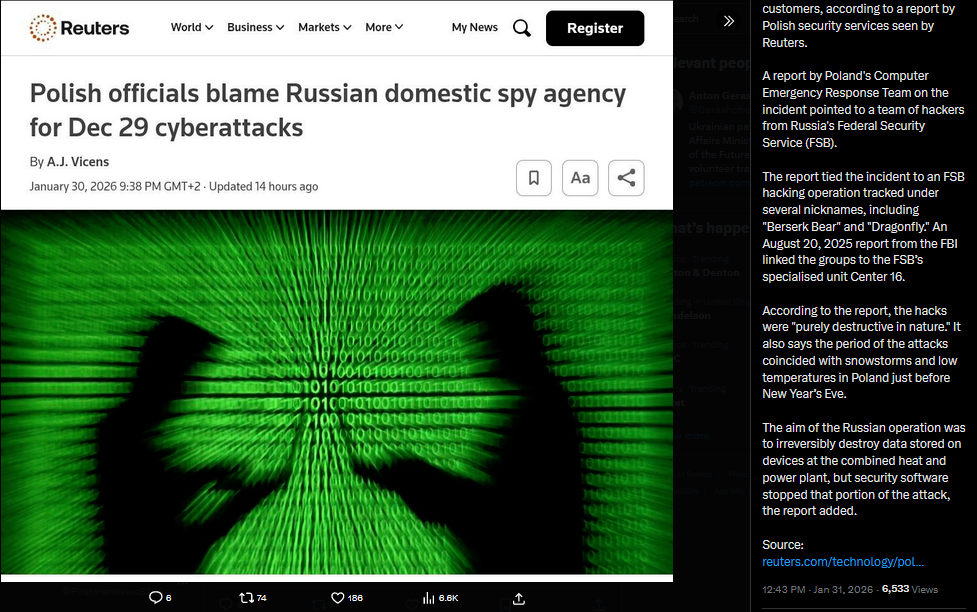
Task: Click the January 30, 2026 publication date
Action: pyautogui.click(x=115, y=186)
